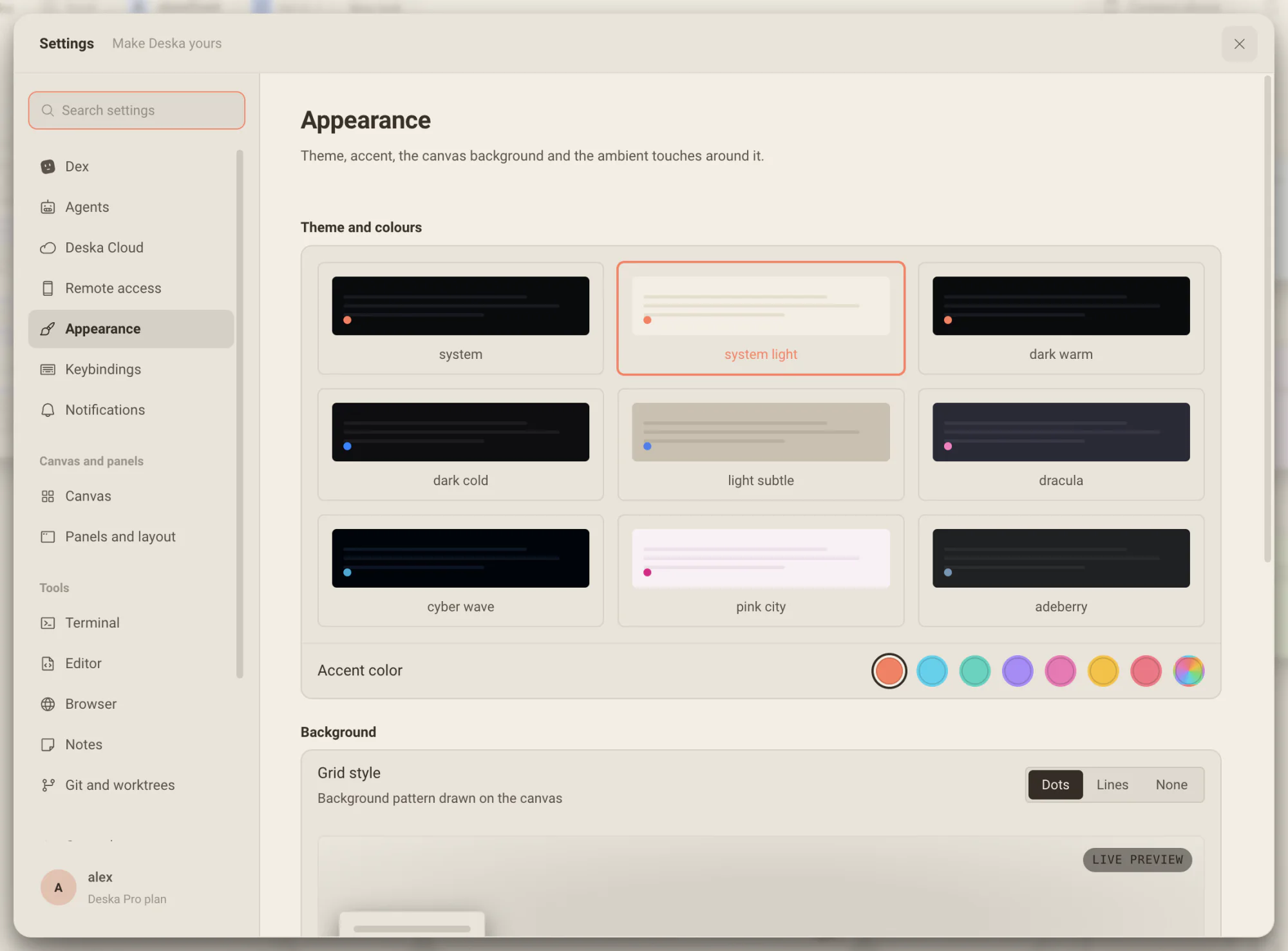
Task: Choose the sky blue accent color
Action: point(932,671)
